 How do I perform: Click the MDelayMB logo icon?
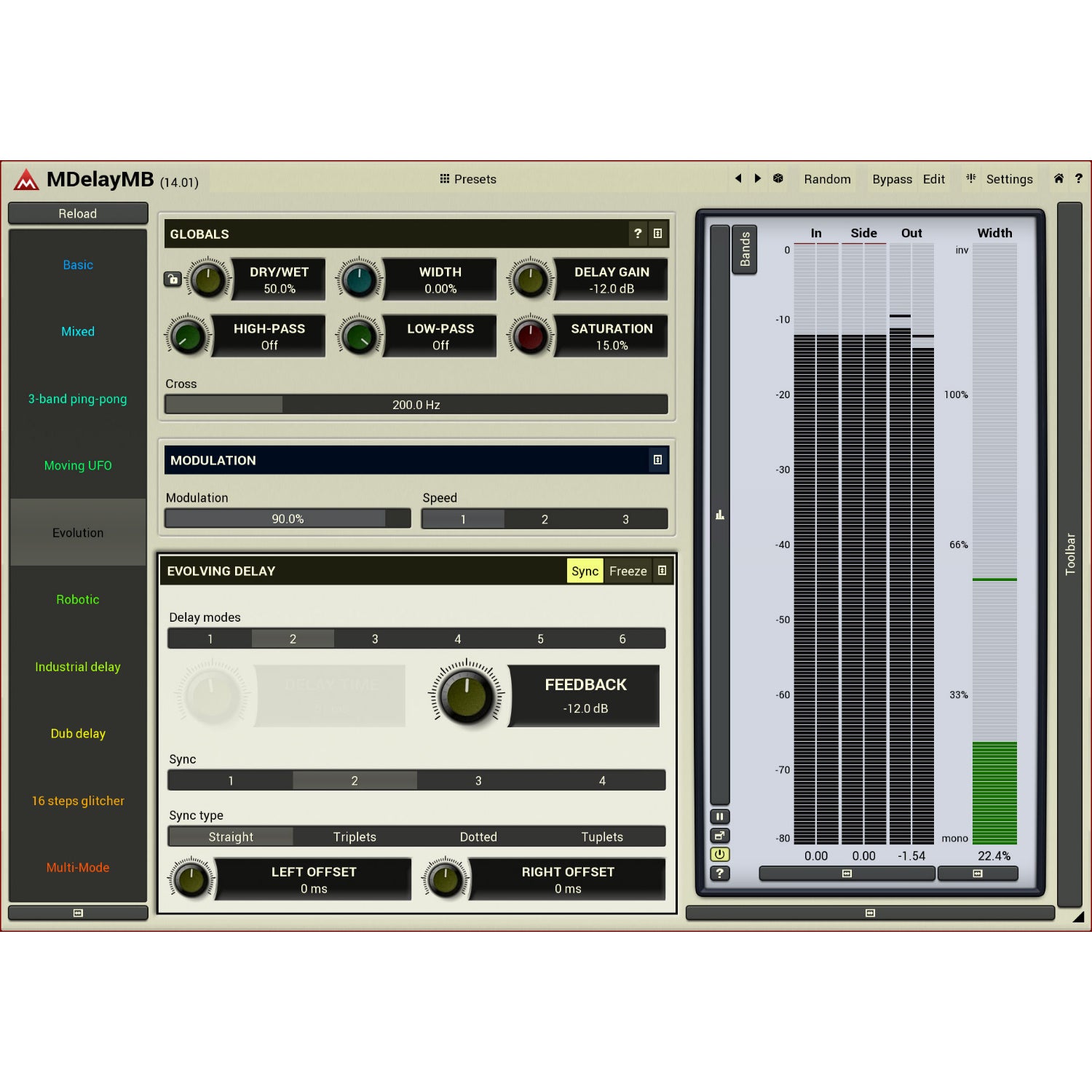27,179
